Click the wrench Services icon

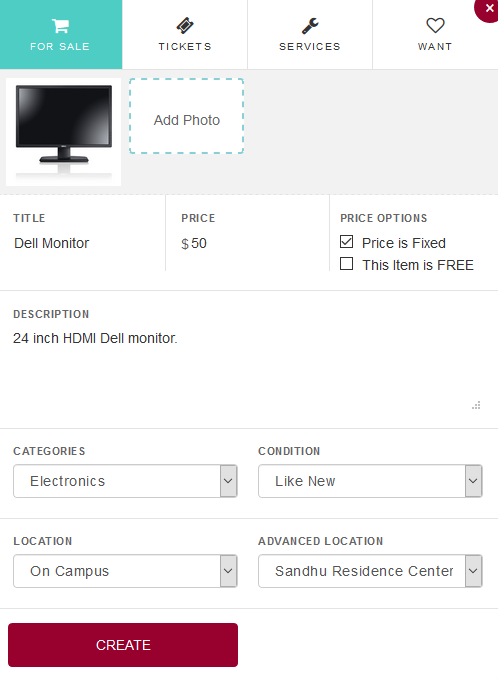310,26
